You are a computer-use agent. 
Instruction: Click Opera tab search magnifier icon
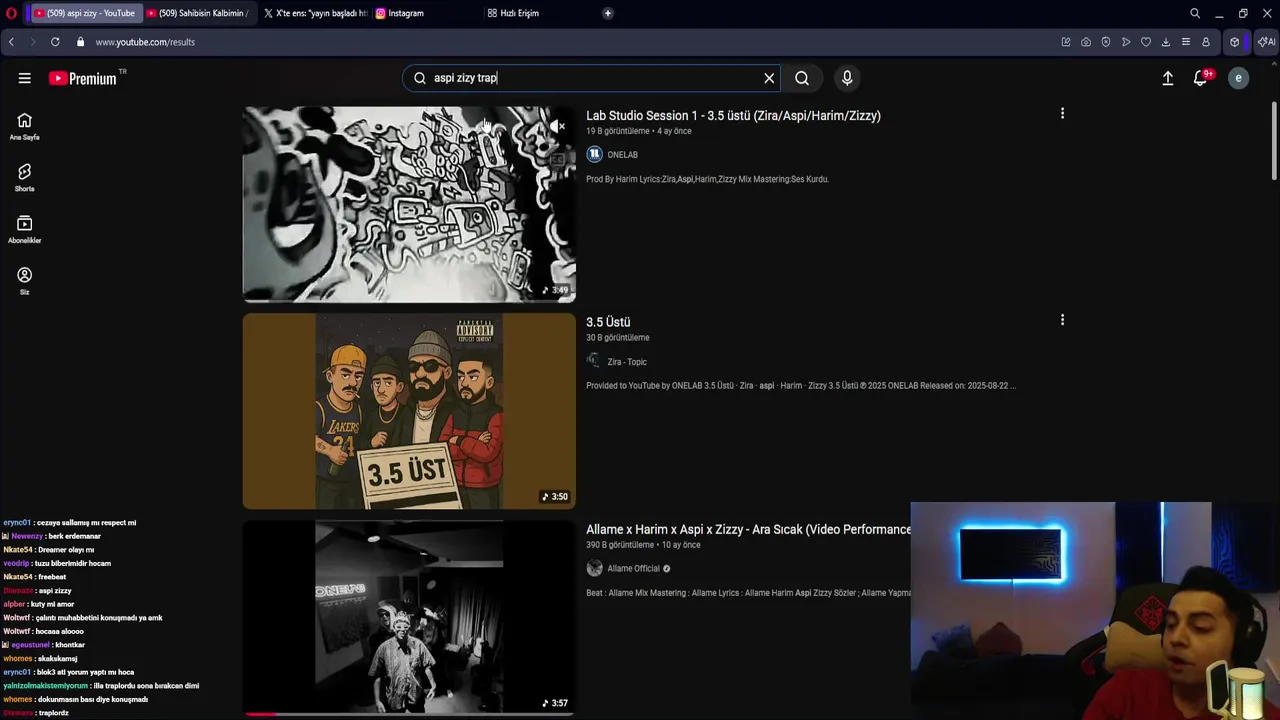click(x=1195, y=13)
